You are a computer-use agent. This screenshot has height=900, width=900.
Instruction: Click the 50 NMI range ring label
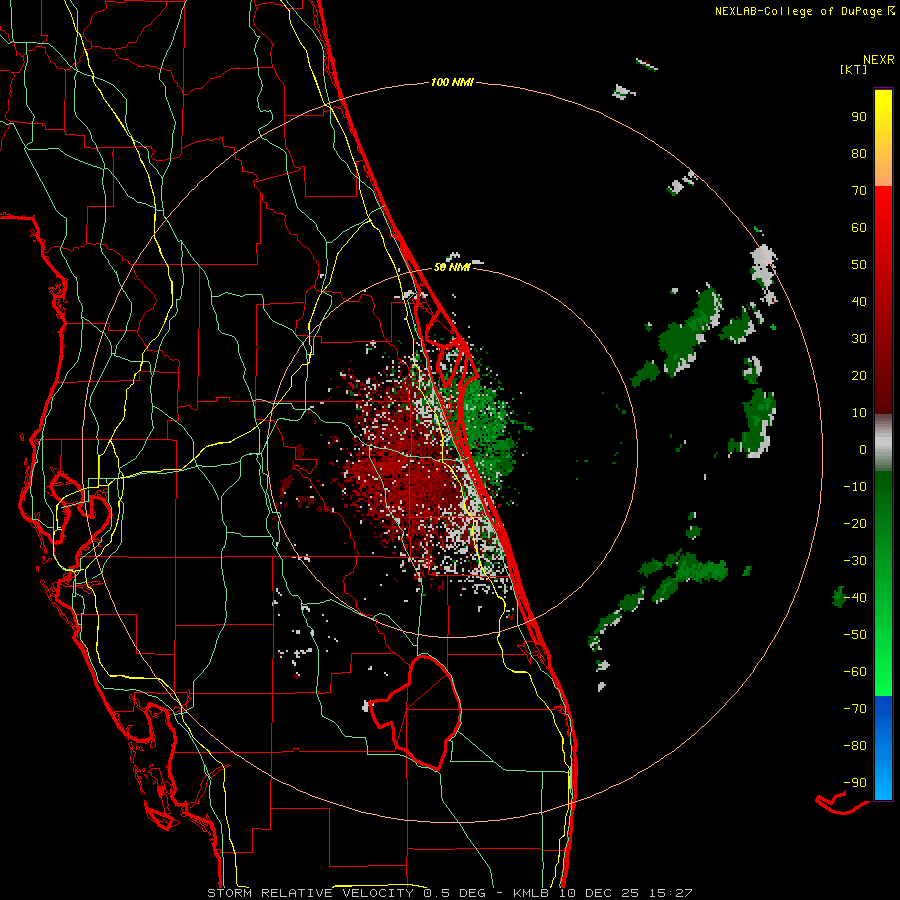(x=452, y=267)
